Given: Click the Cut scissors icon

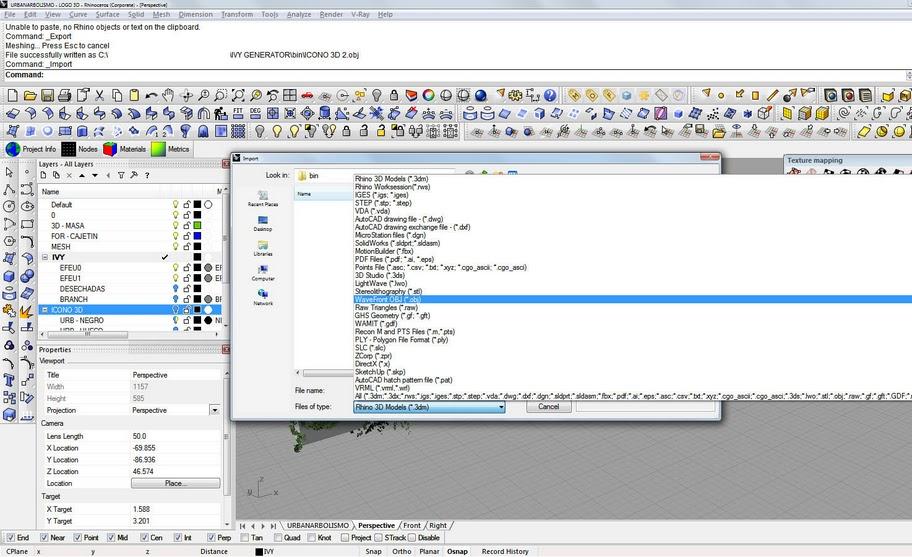Looking at the screenshot, I should point(99,95).
